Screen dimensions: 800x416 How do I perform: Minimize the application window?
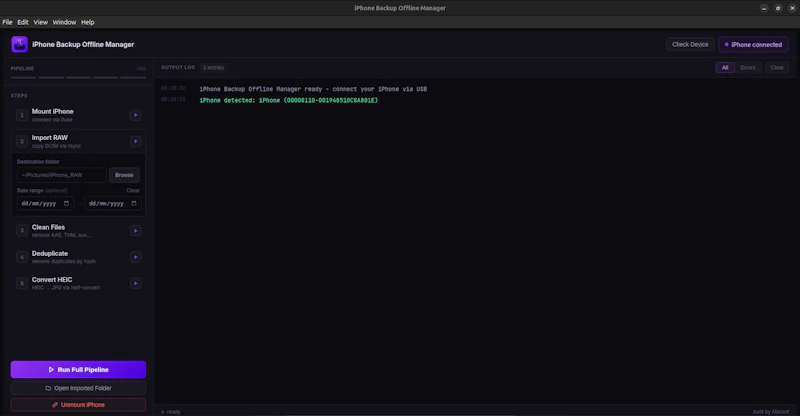[764, 8]
